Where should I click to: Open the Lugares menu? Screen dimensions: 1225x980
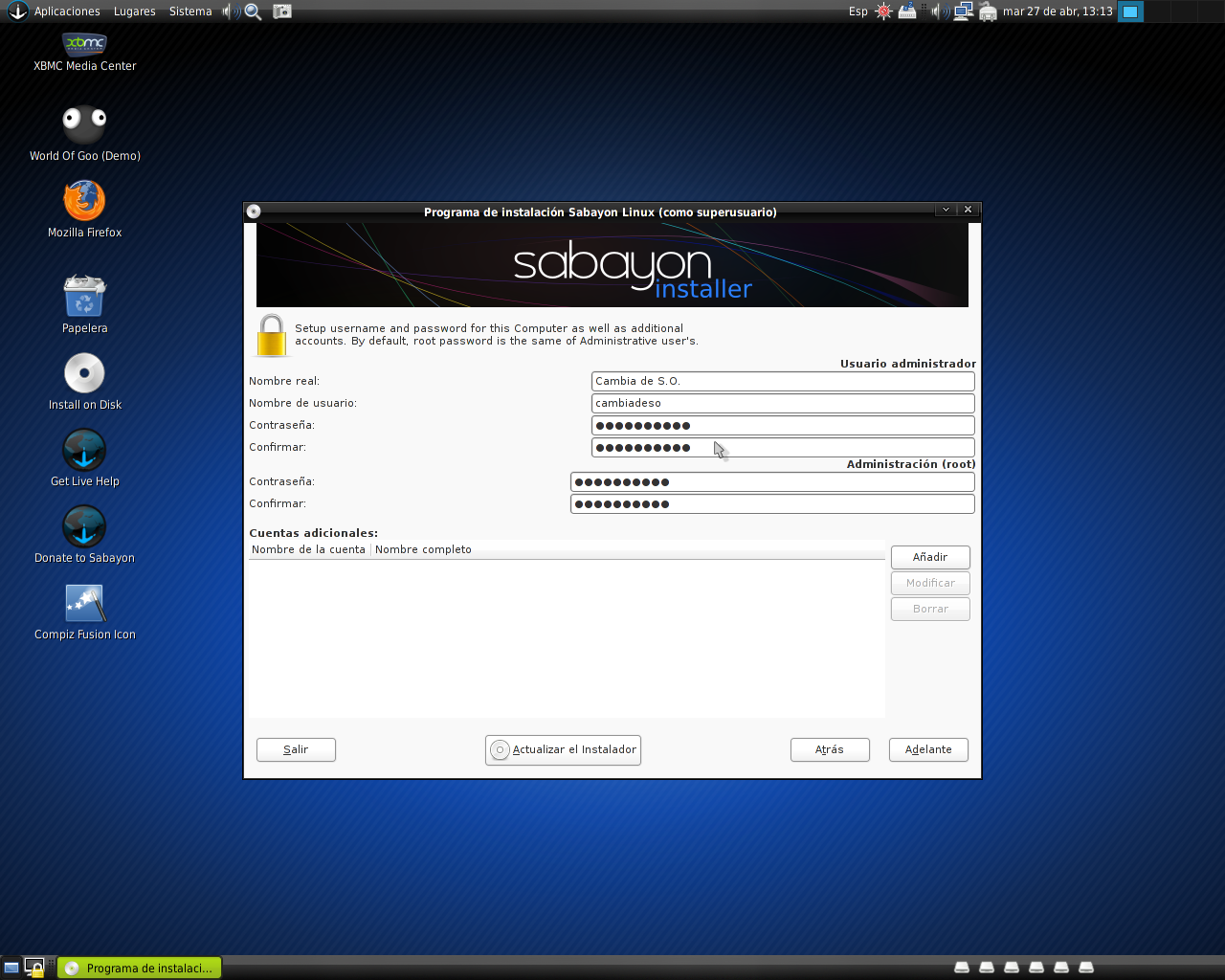tap(135, 11)
